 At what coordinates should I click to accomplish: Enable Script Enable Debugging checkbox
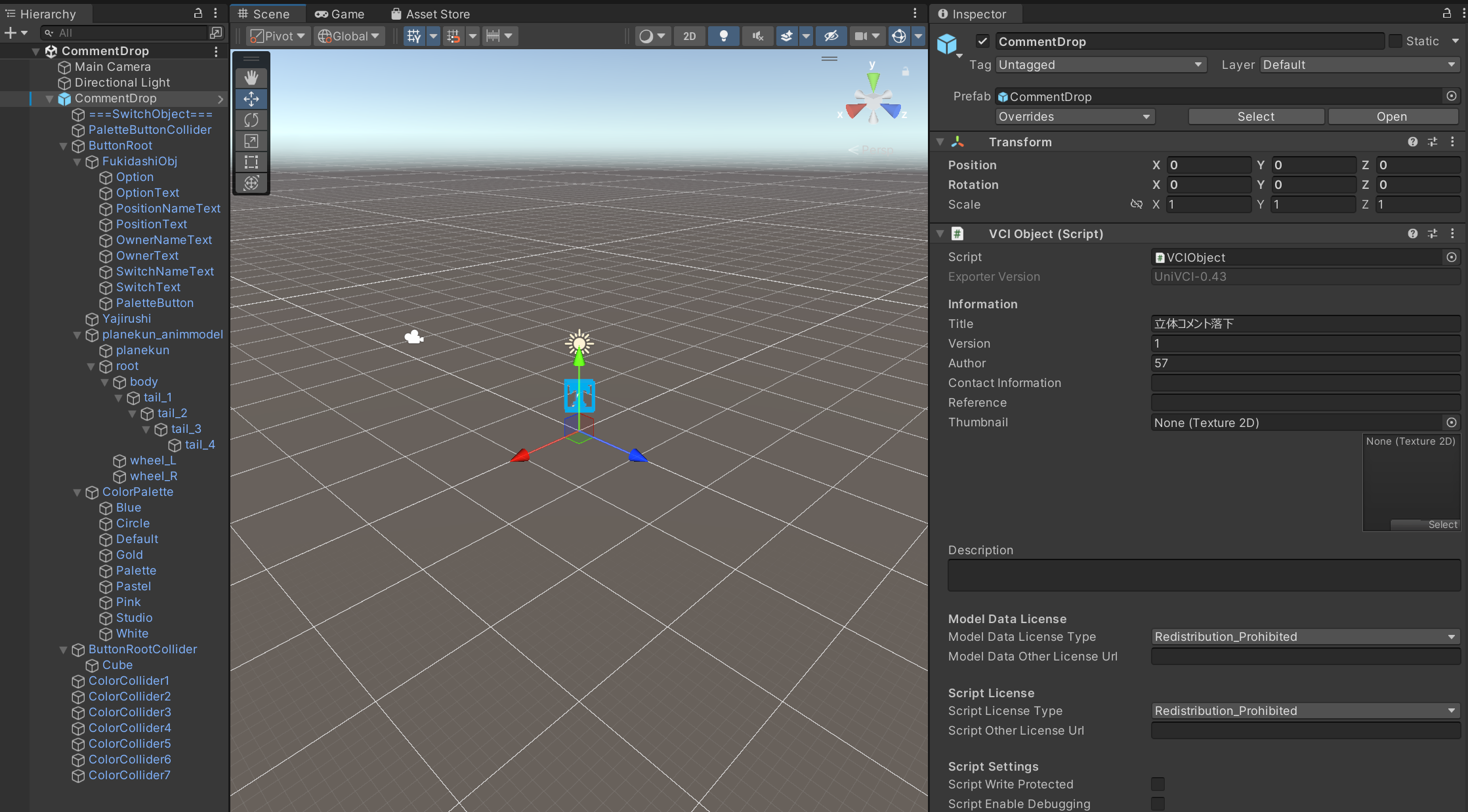pos(1158,804)
